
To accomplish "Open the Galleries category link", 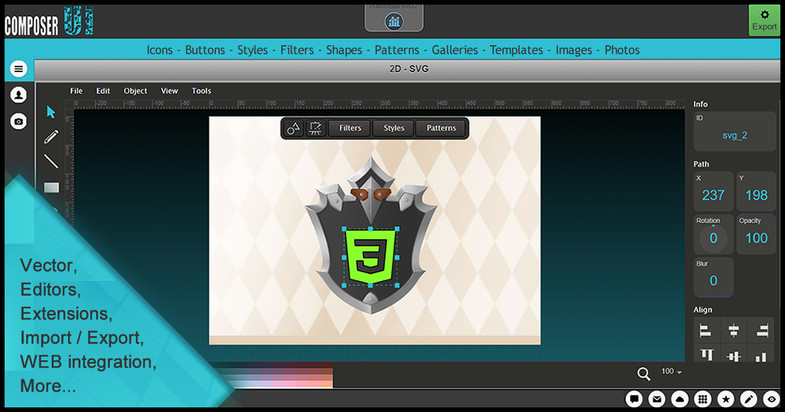I will 455,50.
